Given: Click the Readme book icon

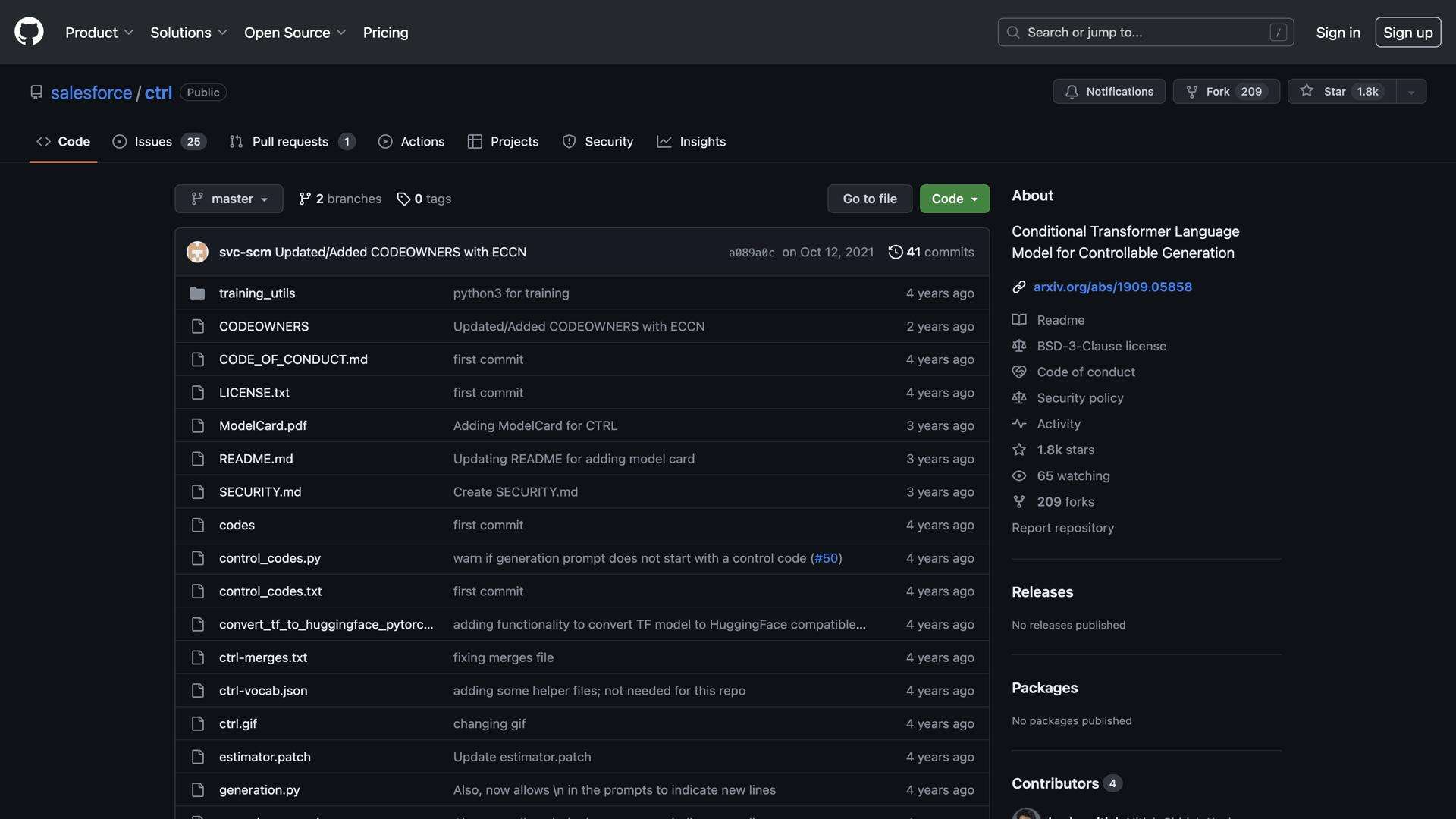Looking at the screenshot, I should (1018, 319).
